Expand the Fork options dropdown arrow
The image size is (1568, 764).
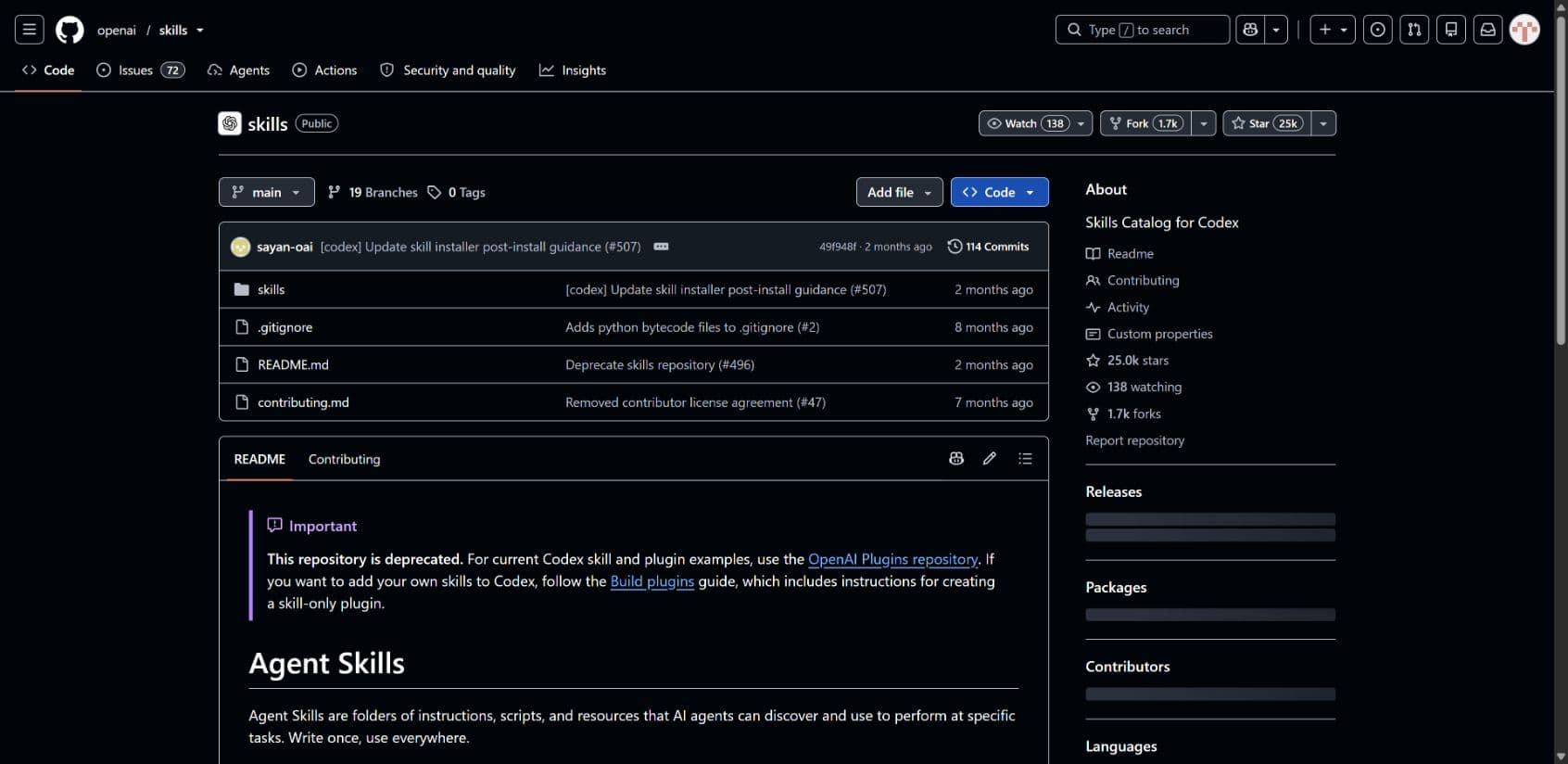click(x=1204, y=123)
